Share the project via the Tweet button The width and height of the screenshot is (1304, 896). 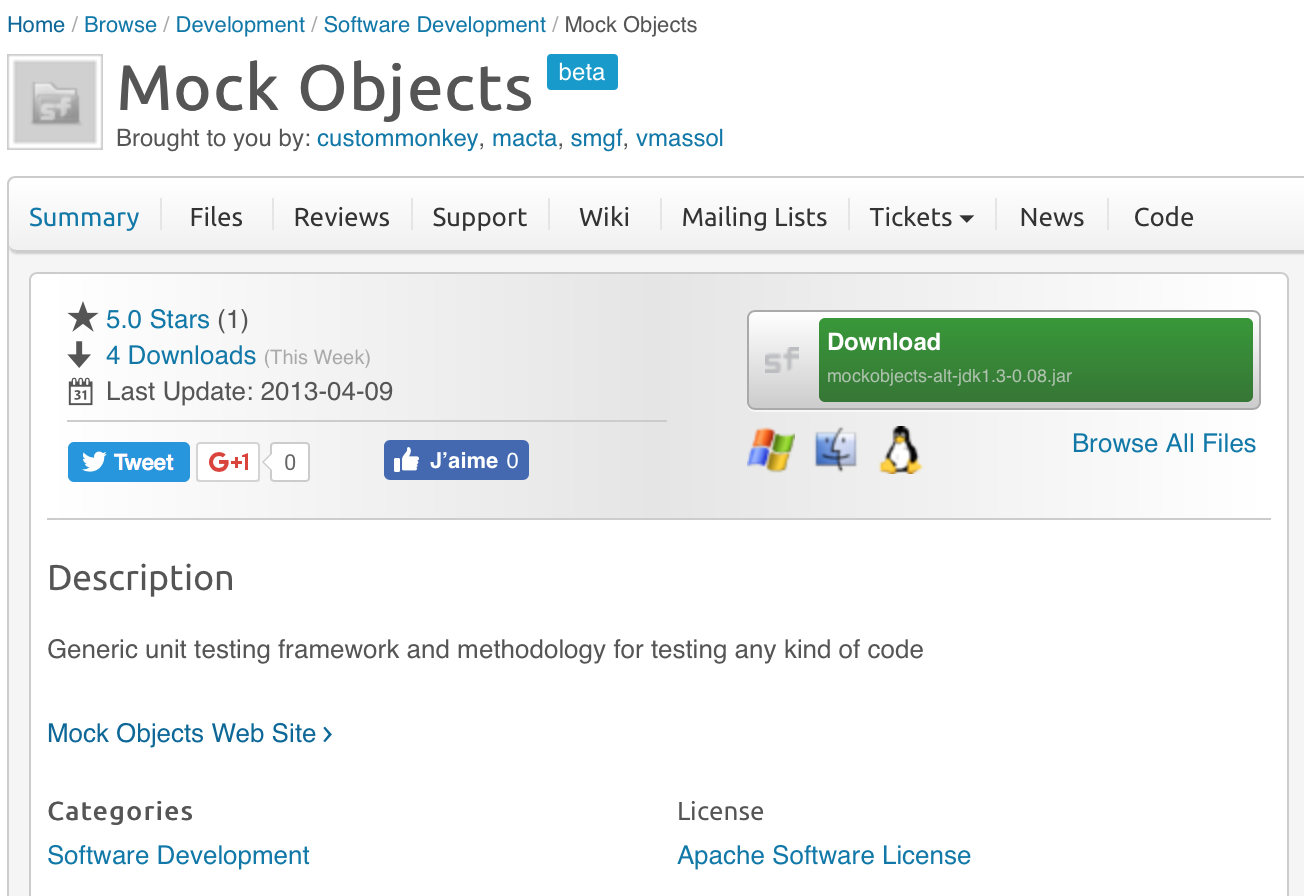(128, 461)
